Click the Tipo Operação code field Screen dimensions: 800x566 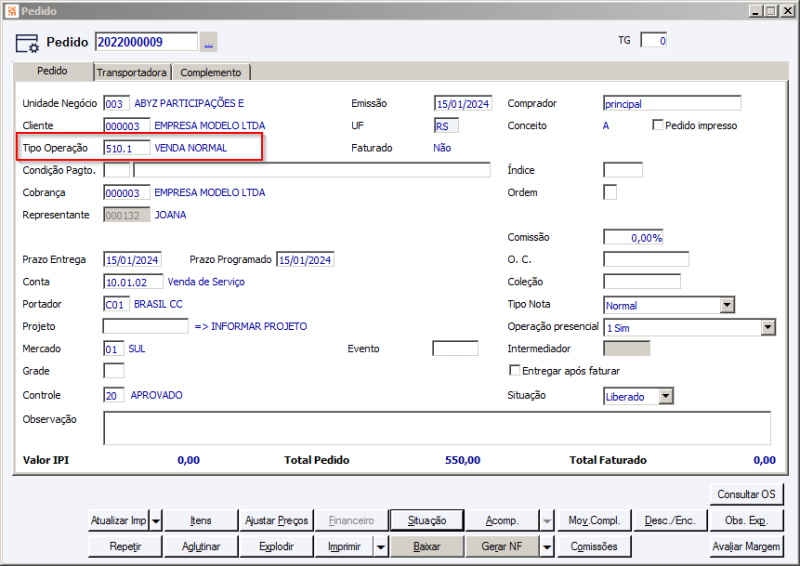click(127, 148)
